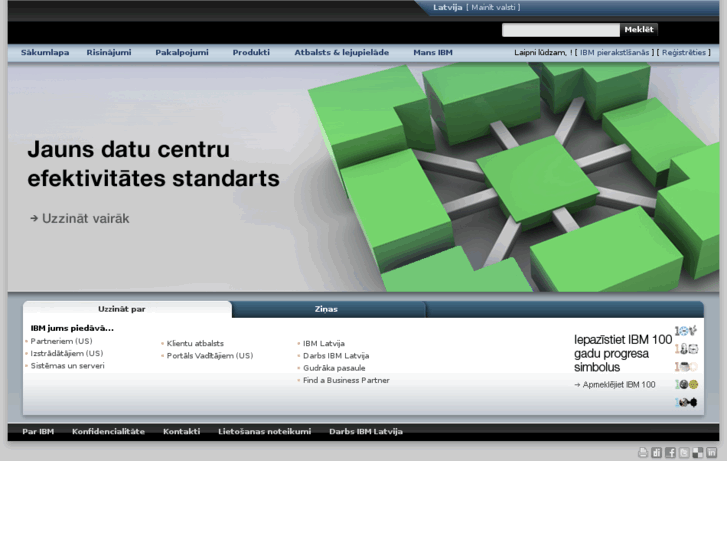Open the Partneriem (US) link
This screenshot has width=727, height=545.
61,341
